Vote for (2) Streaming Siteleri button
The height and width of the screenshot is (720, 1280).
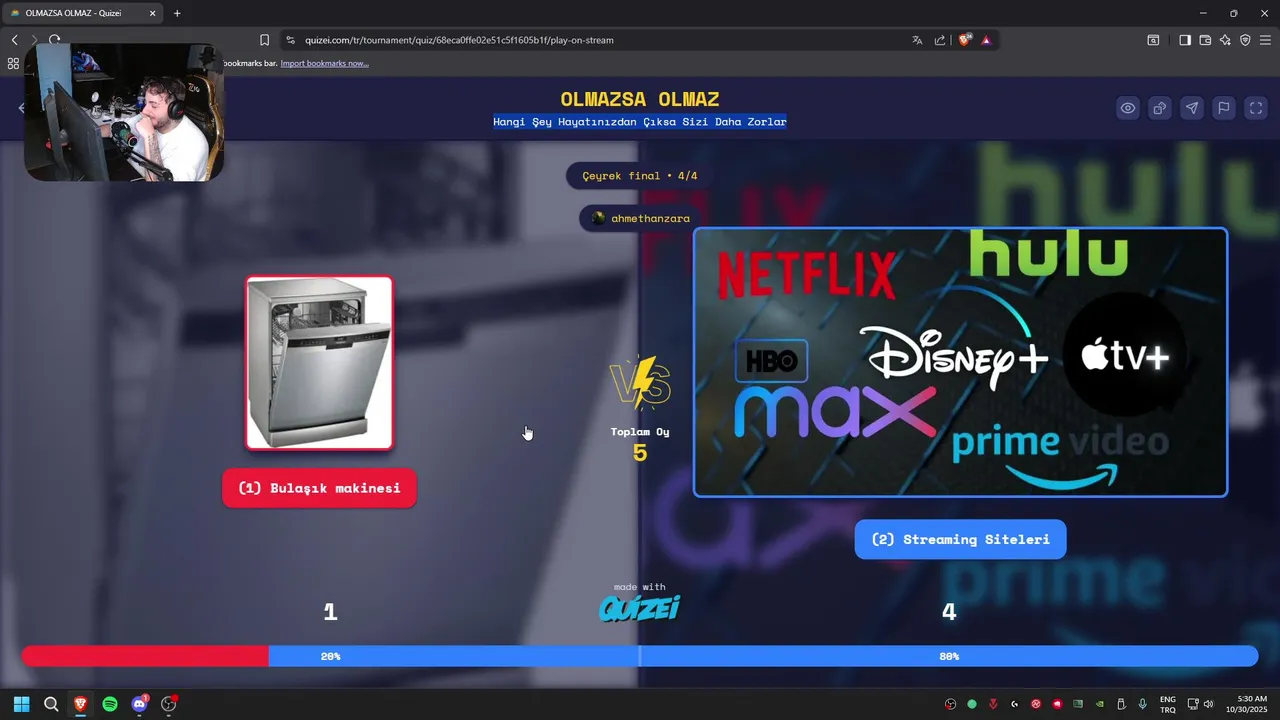pos(960,539)
